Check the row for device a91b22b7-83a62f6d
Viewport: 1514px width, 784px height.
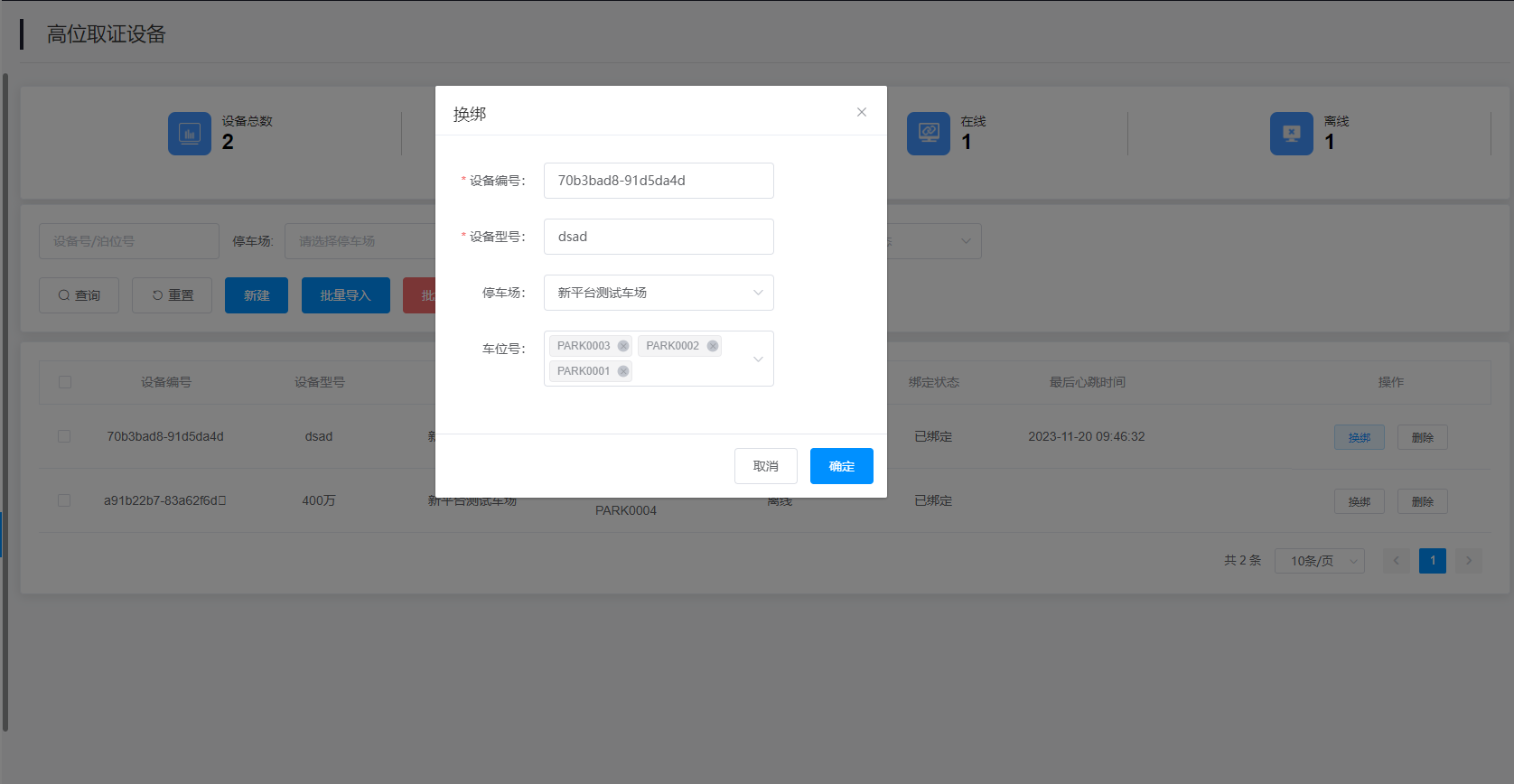[64, 500]
